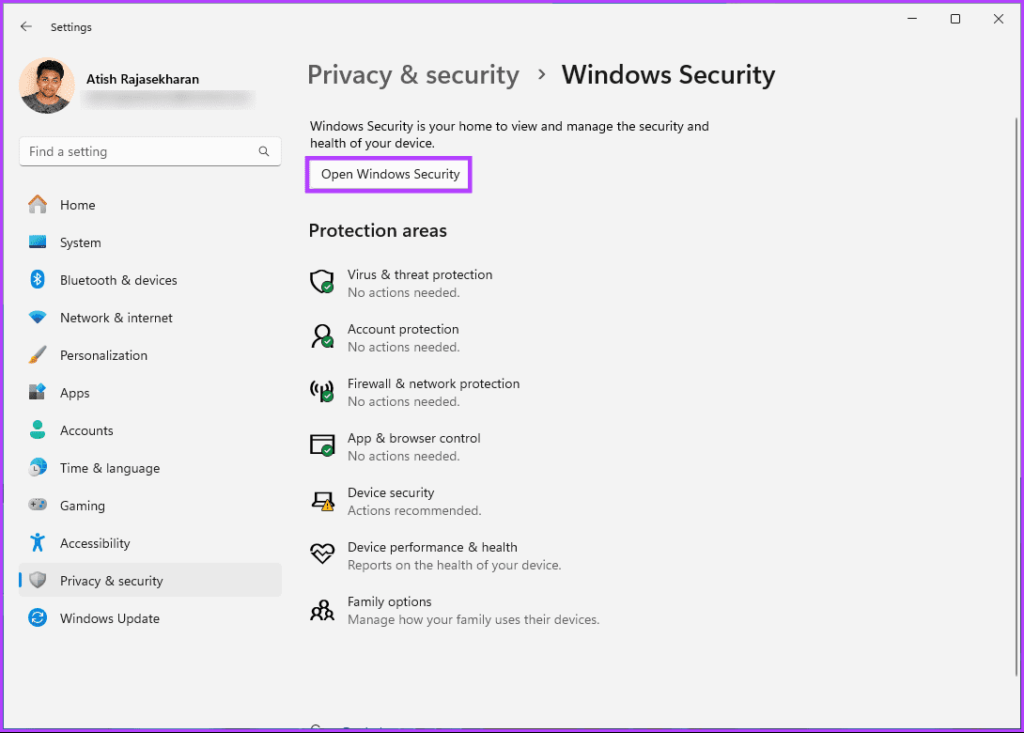Select the Accessibility icon

pos(37,543)
